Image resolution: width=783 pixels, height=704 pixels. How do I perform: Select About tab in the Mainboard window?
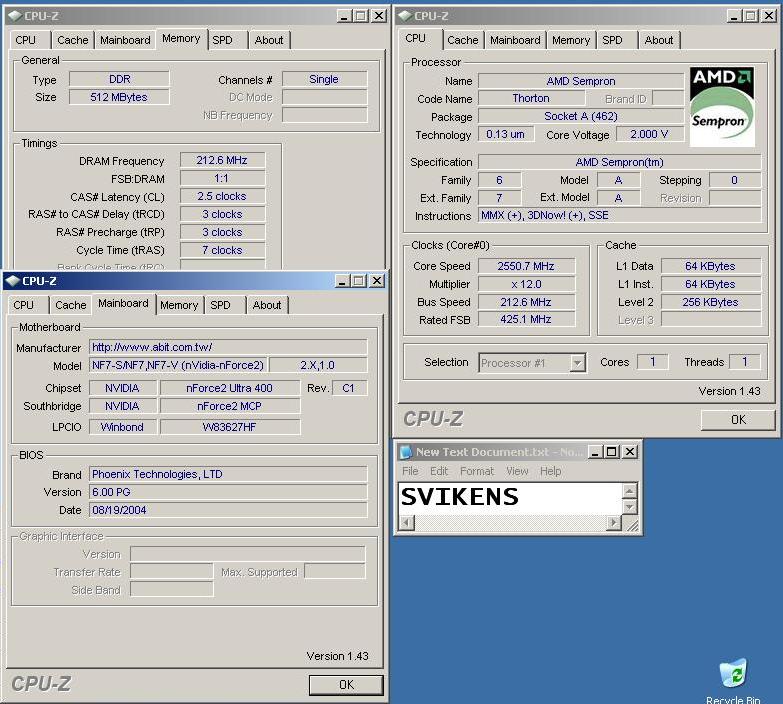tap(267, 305)
